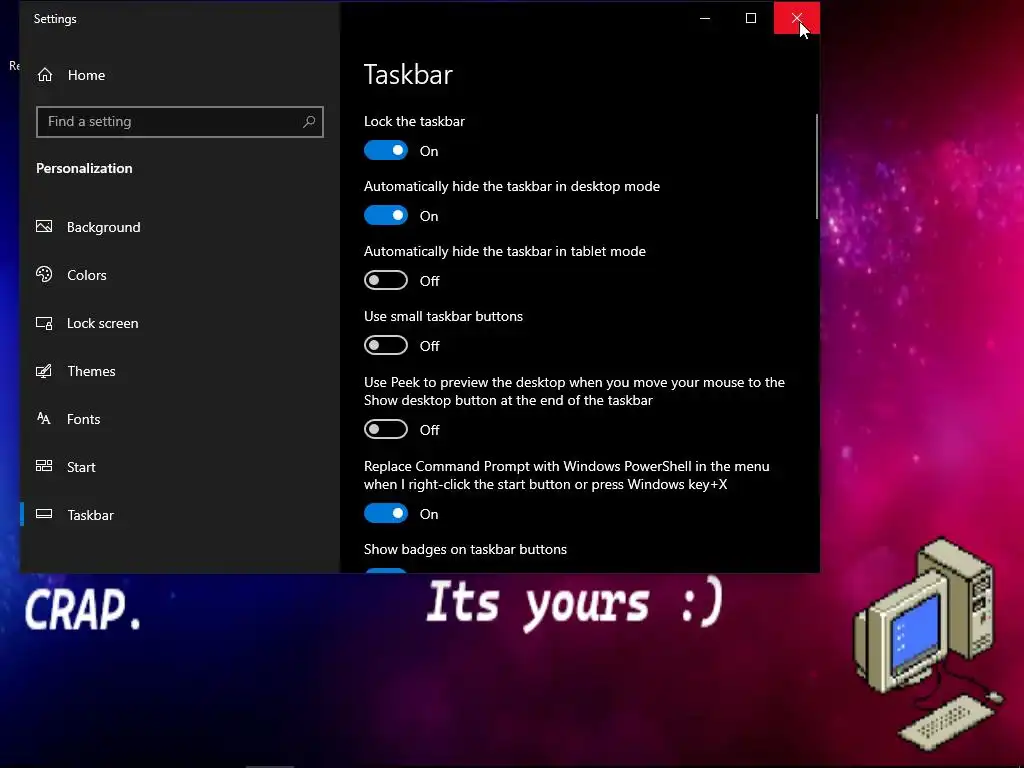Viewport: 1024px width, 768px height.
Task: Select Start in the sidebar
Action: coord(180,467)
